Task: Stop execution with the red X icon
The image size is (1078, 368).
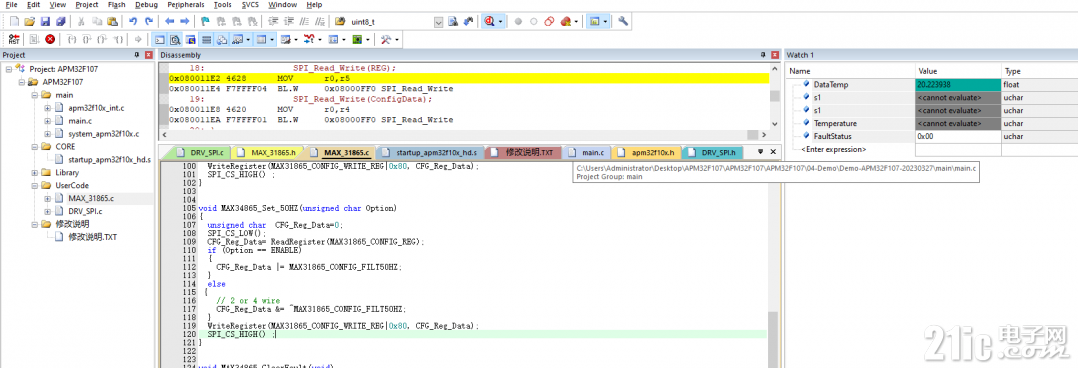Action: coord(50,40)
